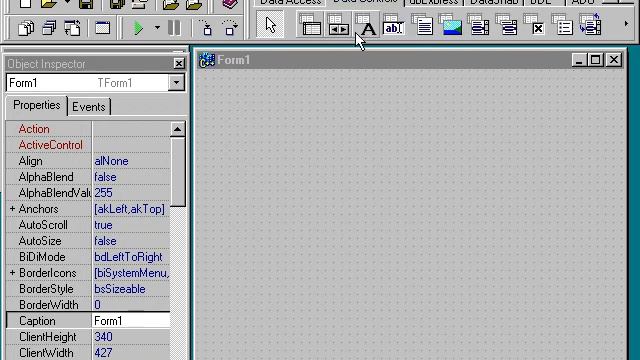Expand the Anchors property plus sign
640x360 pixels.
click(x=12, y=209)
